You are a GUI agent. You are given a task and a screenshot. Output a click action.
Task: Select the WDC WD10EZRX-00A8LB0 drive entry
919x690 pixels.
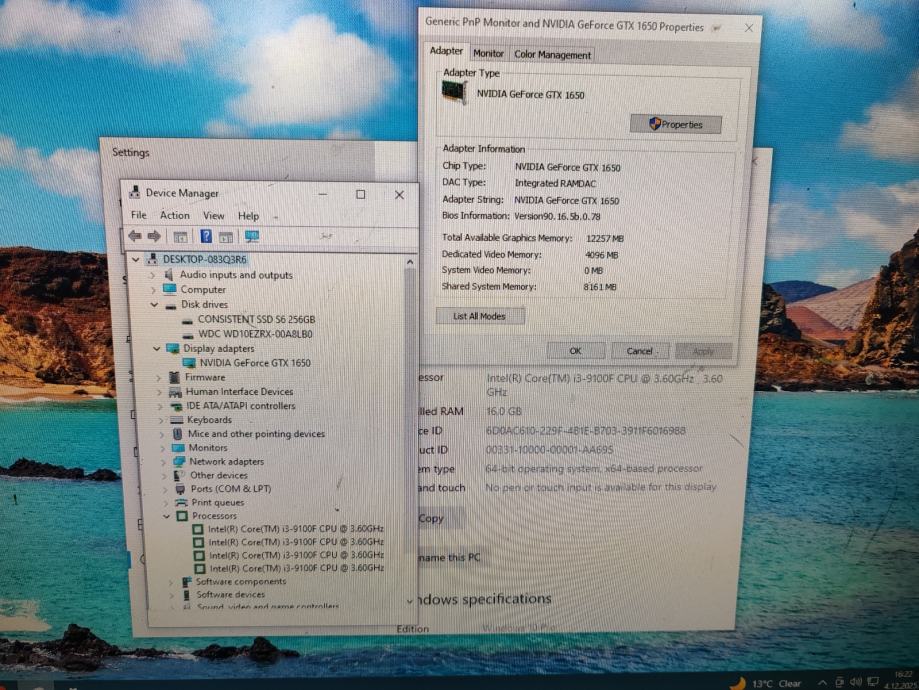255,334
